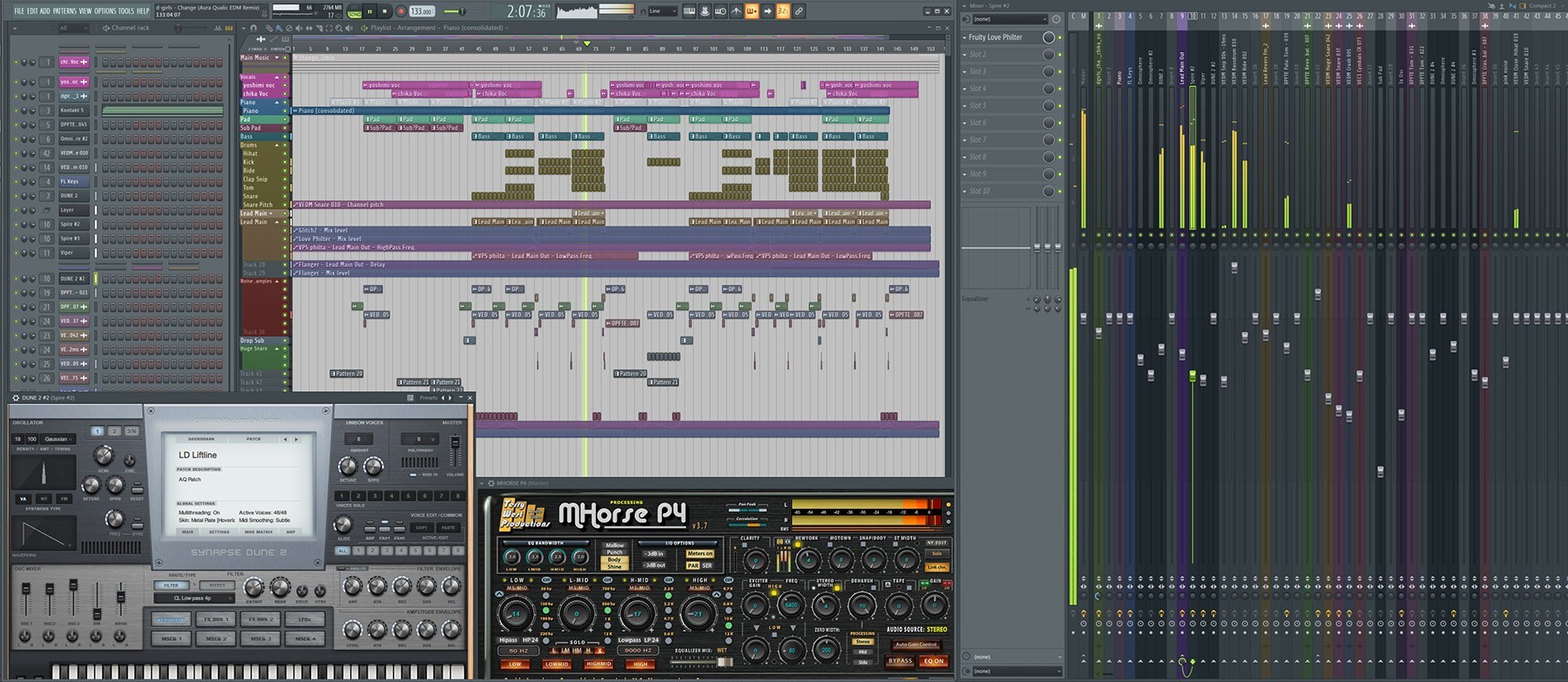Image resolution: width=1568 pixels, height=682 pixels.
Task: Click the COPY button in DUNE 2 voice edit
Action: pyautogui.click(x=422, y=528)
